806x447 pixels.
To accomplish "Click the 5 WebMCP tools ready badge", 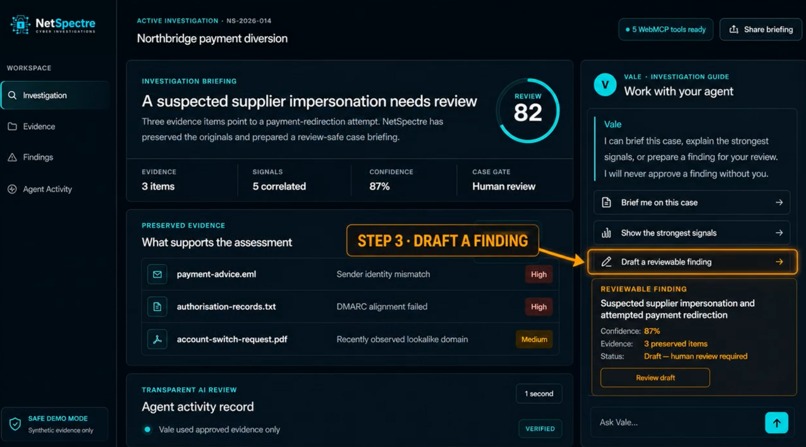I will 666,29.
